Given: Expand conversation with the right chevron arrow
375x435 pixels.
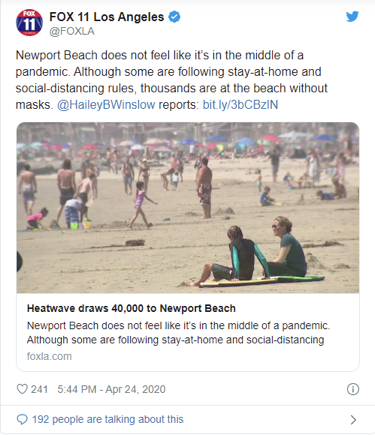Looking at the screenshot, I should (353, 420).
